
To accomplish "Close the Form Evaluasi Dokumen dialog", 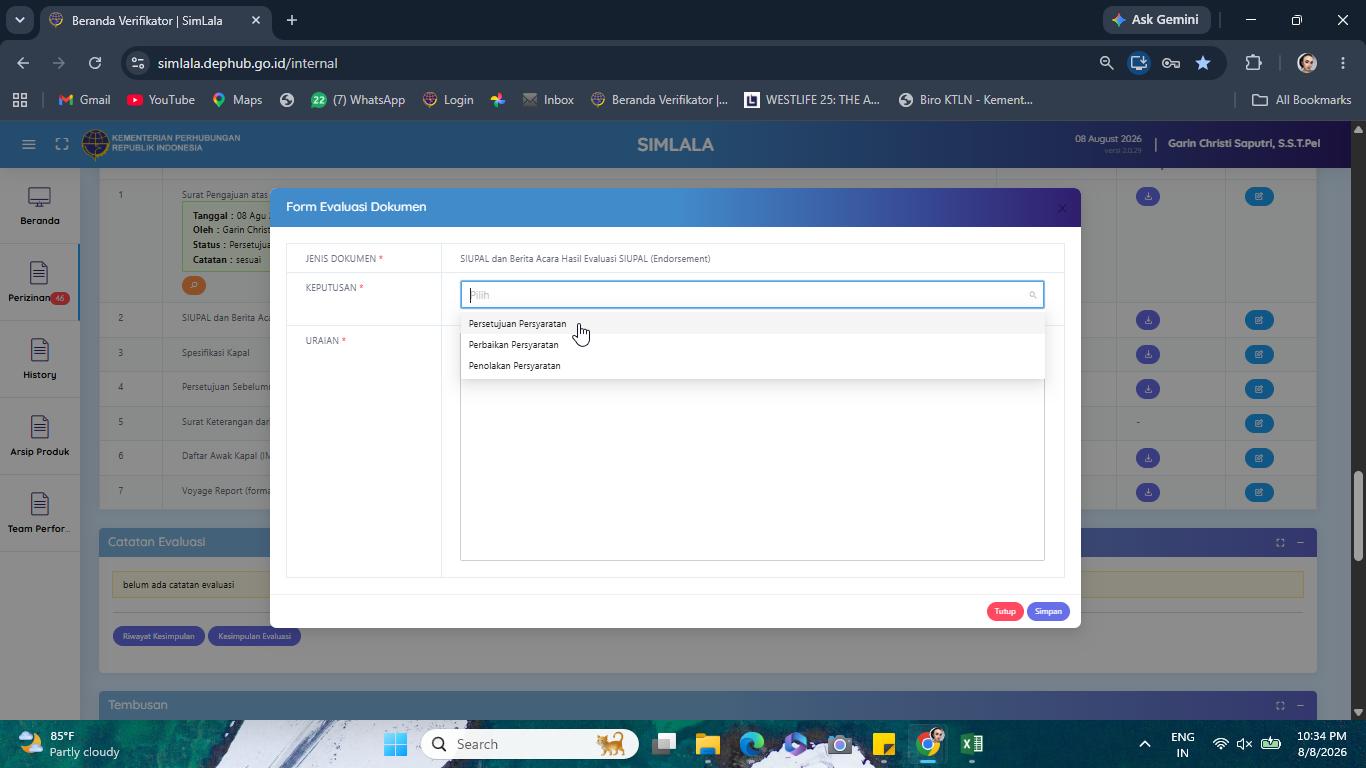I will (x=1062, y=208).
